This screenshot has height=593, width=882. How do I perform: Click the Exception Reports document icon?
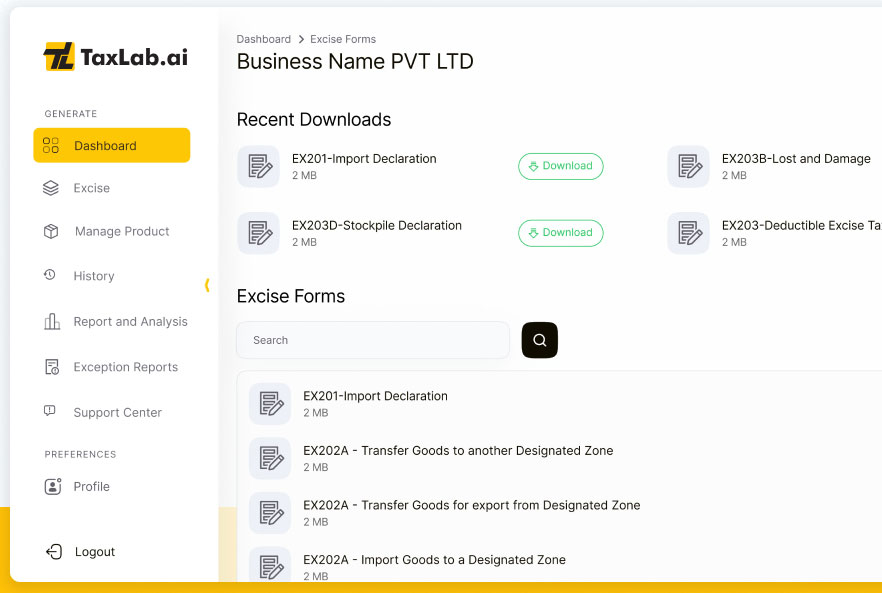click(x=52, y=367)
